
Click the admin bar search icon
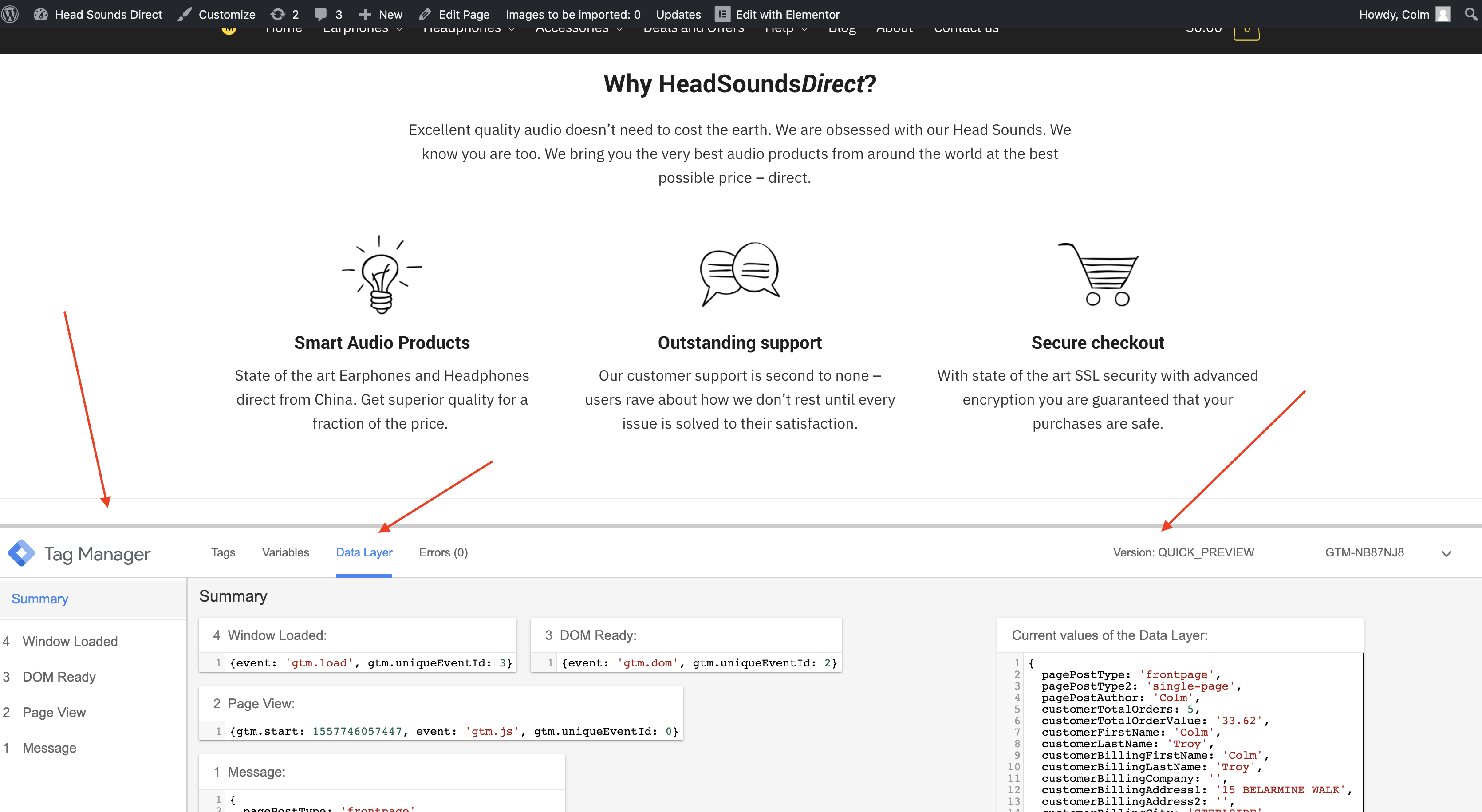point(1470,14)
